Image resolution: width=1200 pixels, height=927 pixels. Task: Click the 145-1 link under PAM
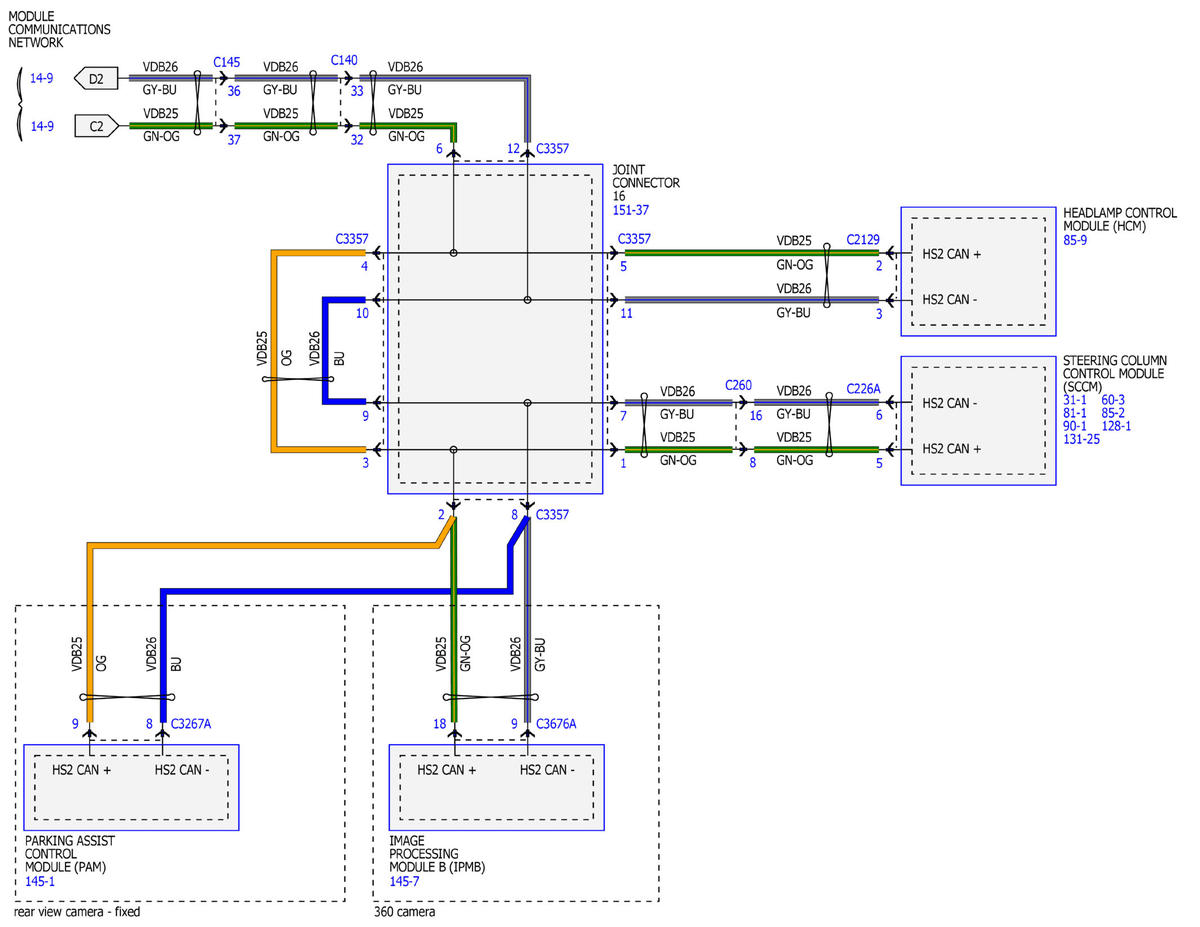click(x=40, y=882)
